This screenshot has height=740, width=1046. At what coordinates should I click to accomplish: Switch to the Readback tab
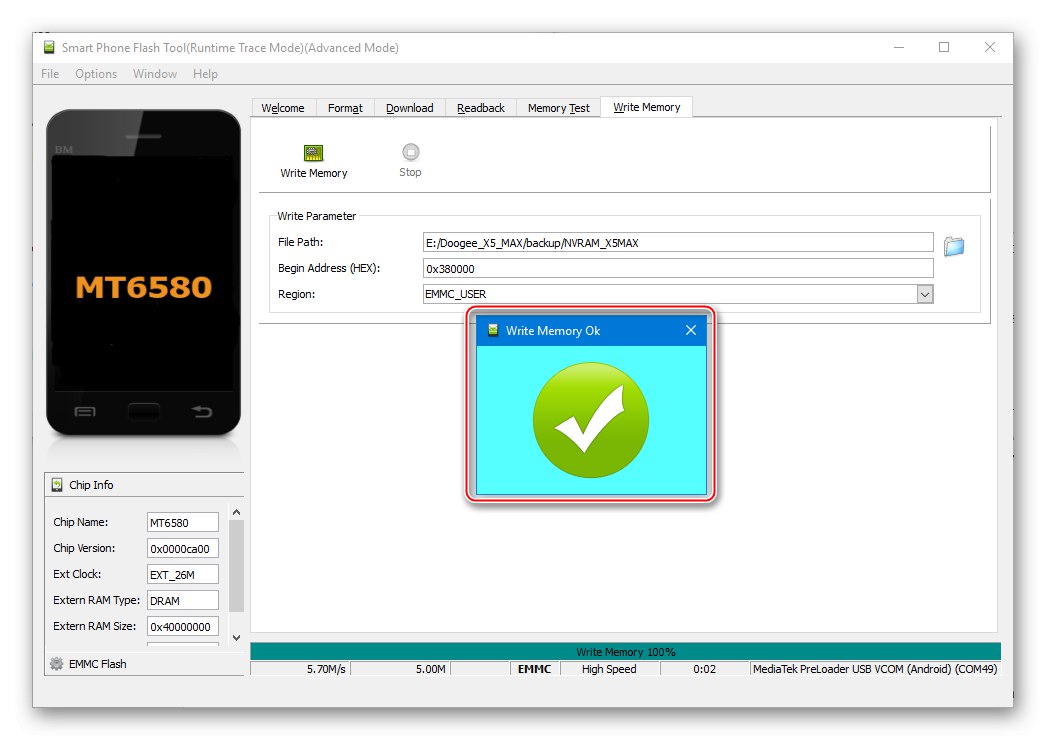point(480,107)
